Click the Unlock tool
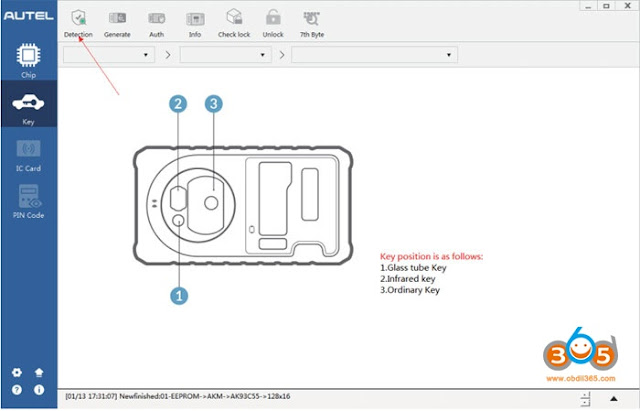Viewport: 640px width, 411px height. [273, 24]
